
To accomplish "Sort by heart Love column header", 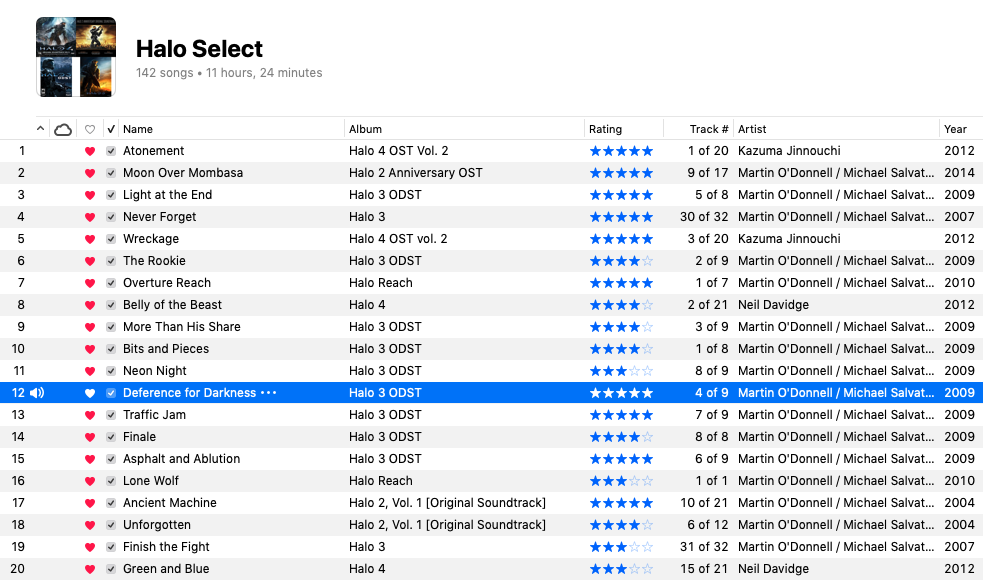I will pyautogui.click(x=90, y=129).
